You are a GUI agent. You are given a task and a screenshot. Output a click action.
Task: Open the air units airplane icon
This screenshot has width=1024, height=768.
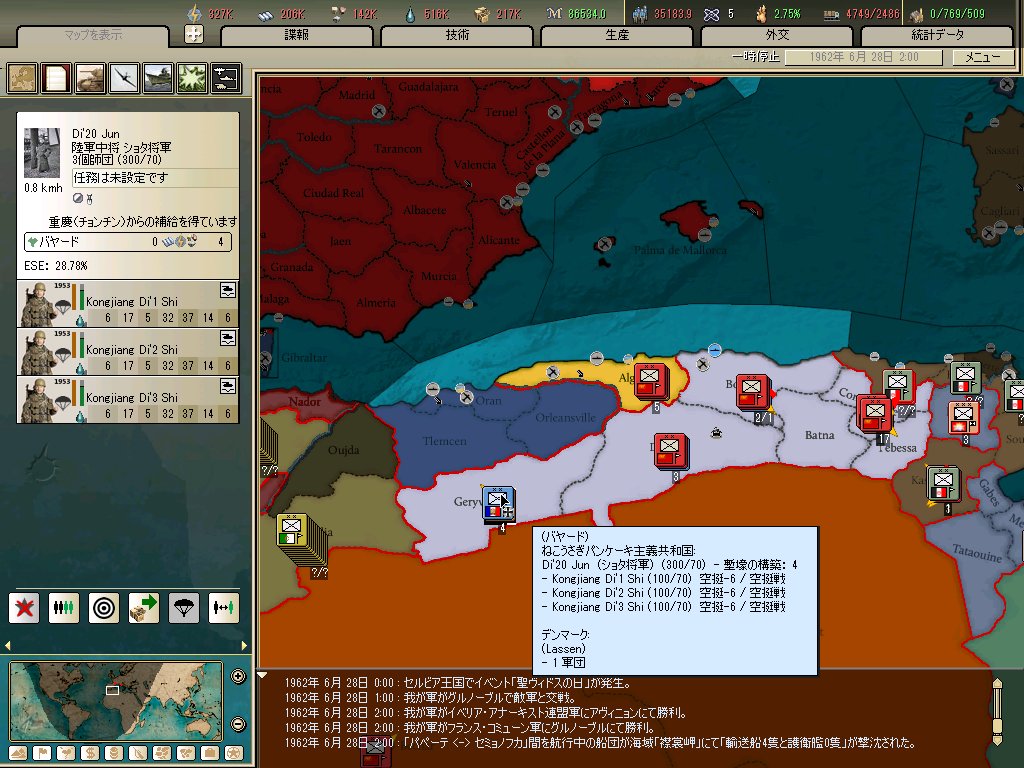click(123, 78)
